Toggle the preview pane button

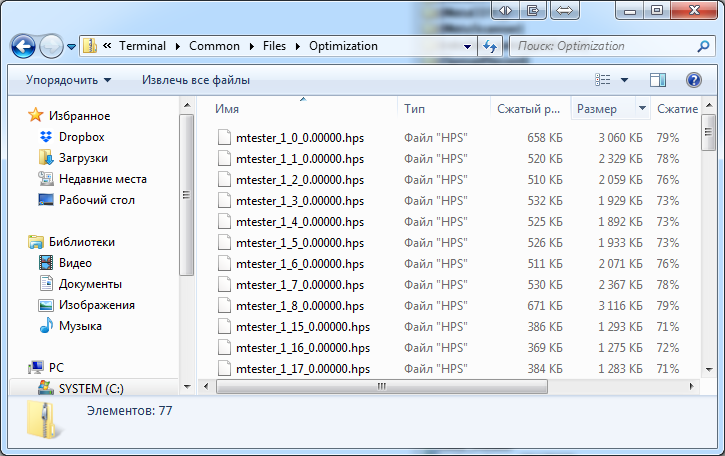[657, 80]
